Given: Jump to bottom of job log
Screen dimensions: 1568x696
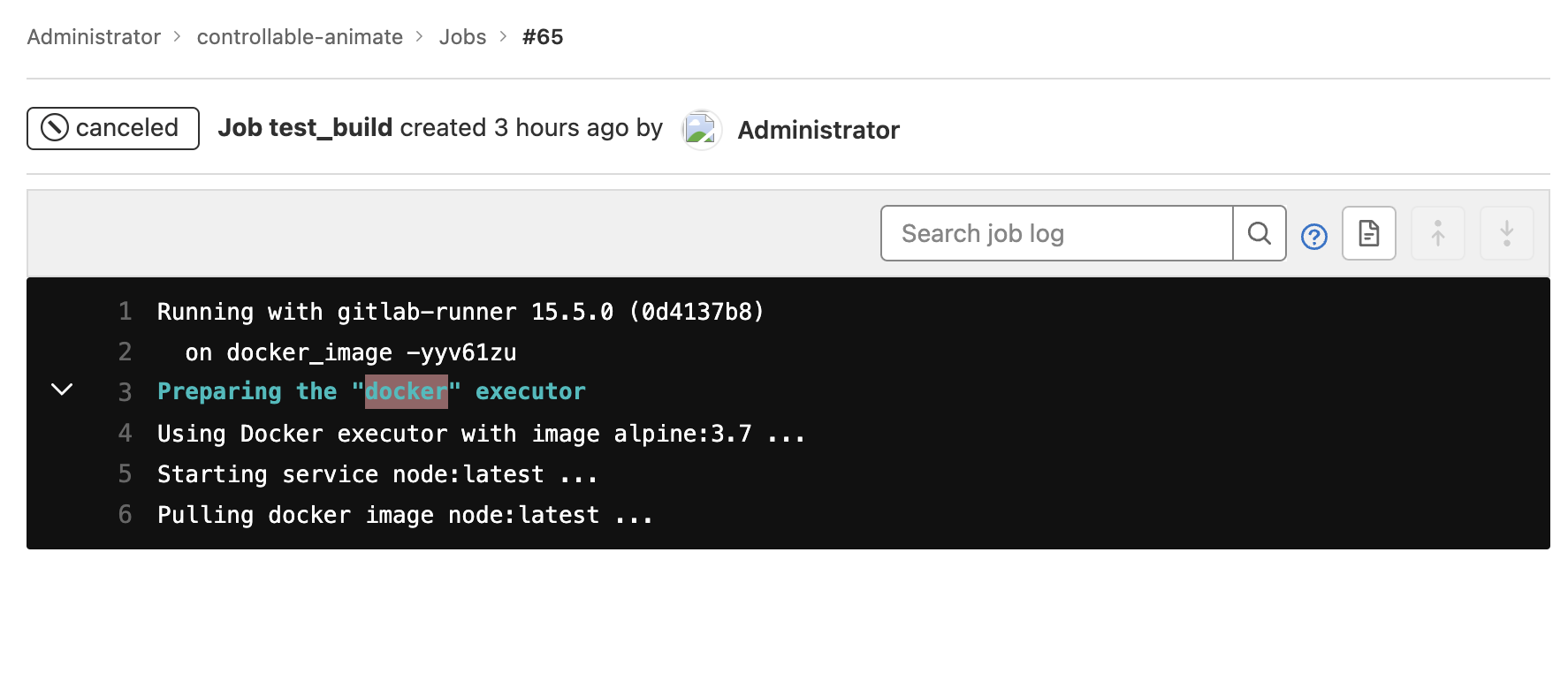Looking at the screenshot, I should [1507, 233].
